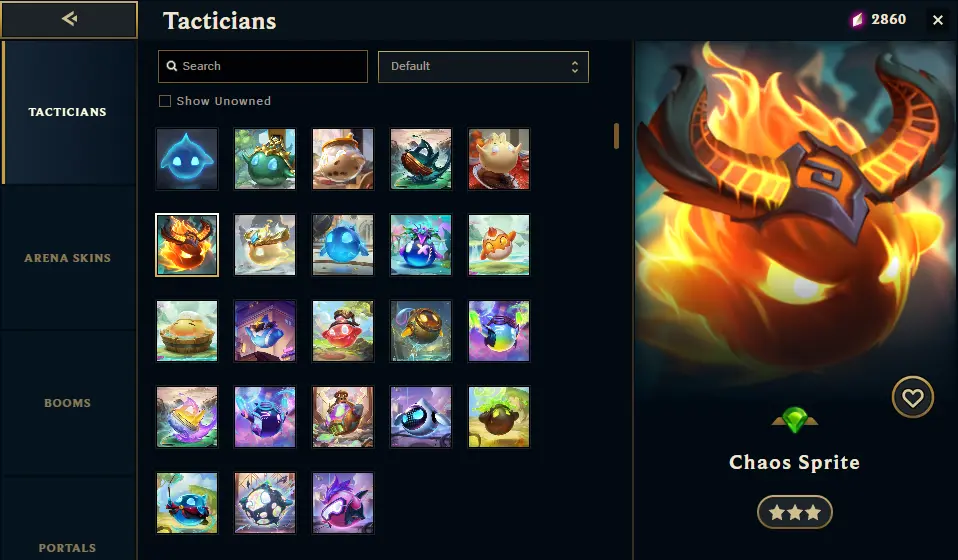Viewport: 958px width, 560px height.
Task: Click the 2860 currency balance
Action: click(x=880, y=20)
